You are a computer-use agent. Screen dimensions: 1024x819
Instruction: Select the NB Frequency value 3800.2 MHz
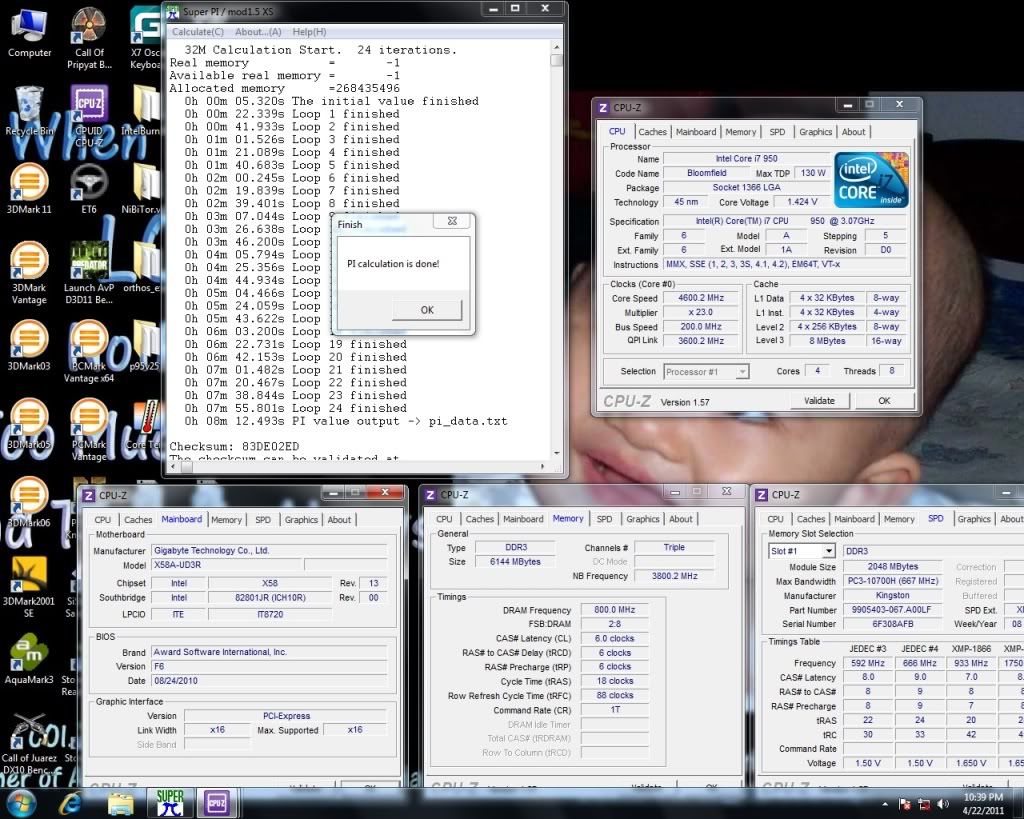tap(675, 576)
